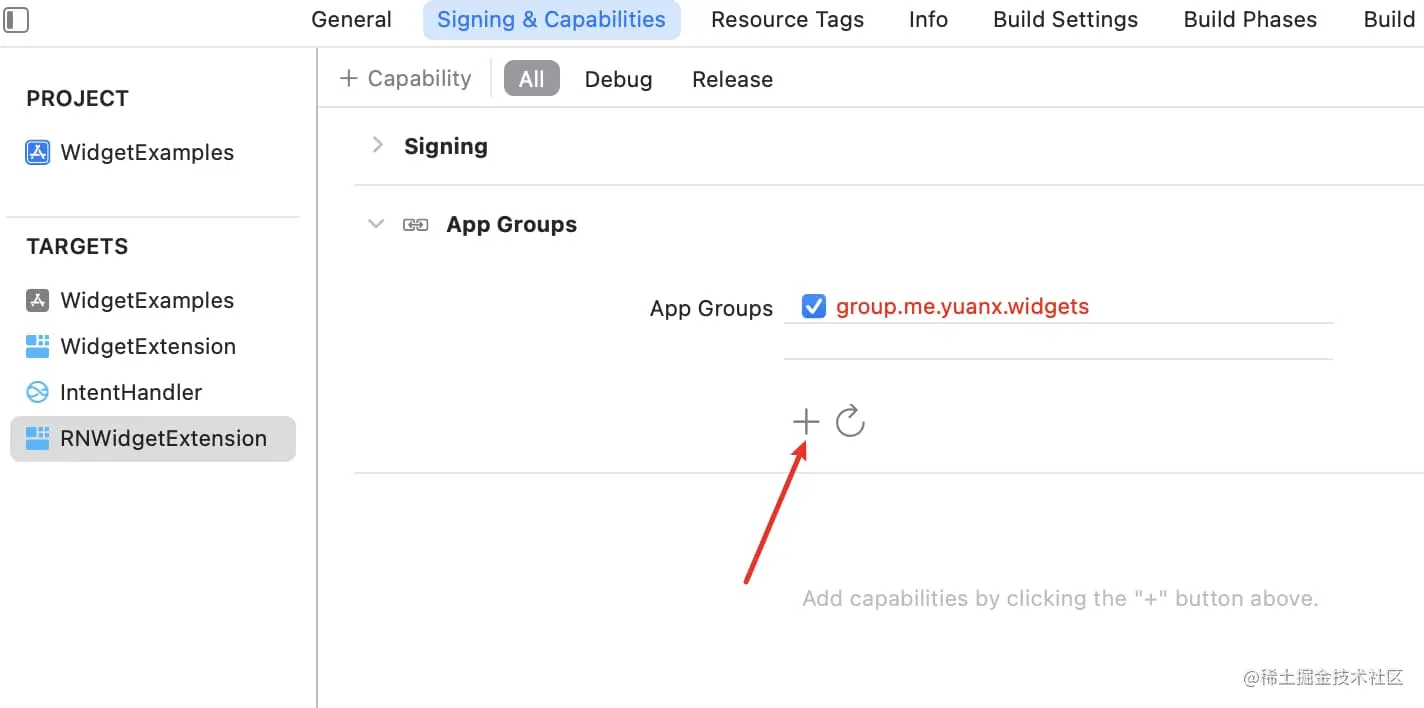Screen dimensions: 1424x708
Task: Select the IntentHandler target icon
Action: click(37, 392)
